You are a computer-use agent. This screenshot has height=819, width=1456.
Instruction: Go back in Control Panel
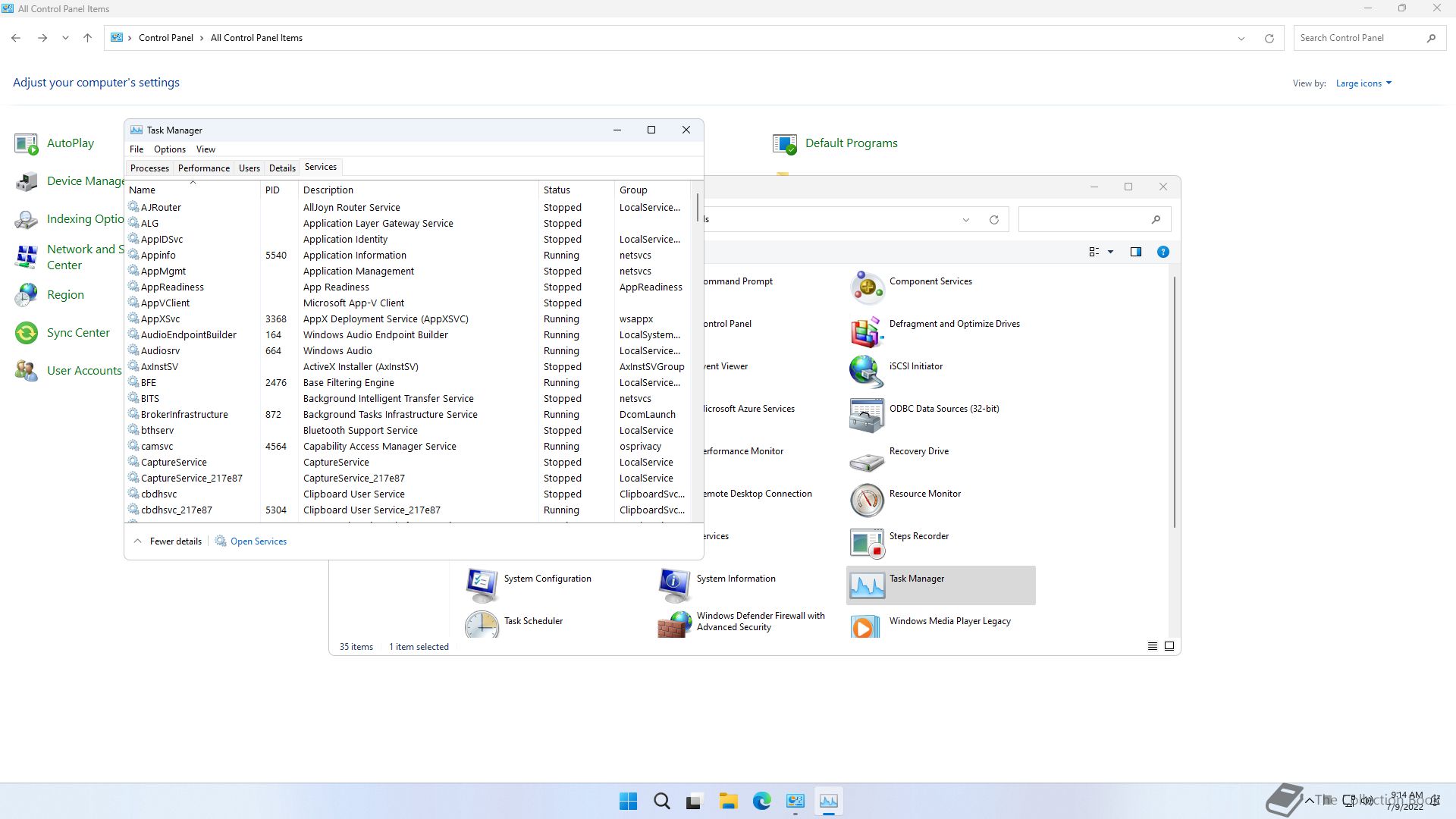pos(16,39)
